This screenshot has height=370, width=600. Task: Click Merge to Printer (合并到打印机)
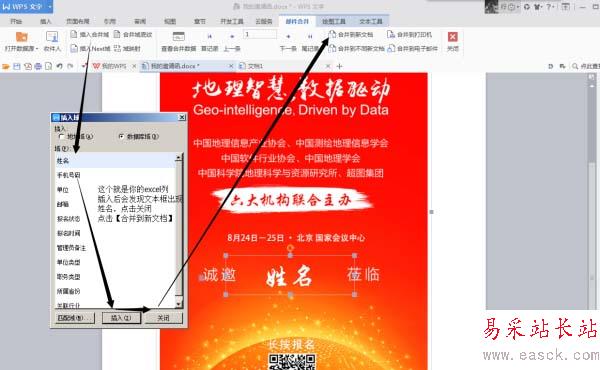(x=409, y=35)
